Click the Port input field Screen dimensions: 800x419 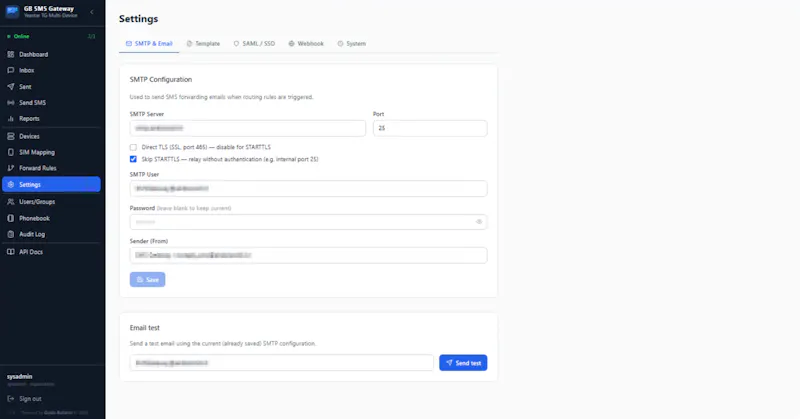(x=430, y=128)
